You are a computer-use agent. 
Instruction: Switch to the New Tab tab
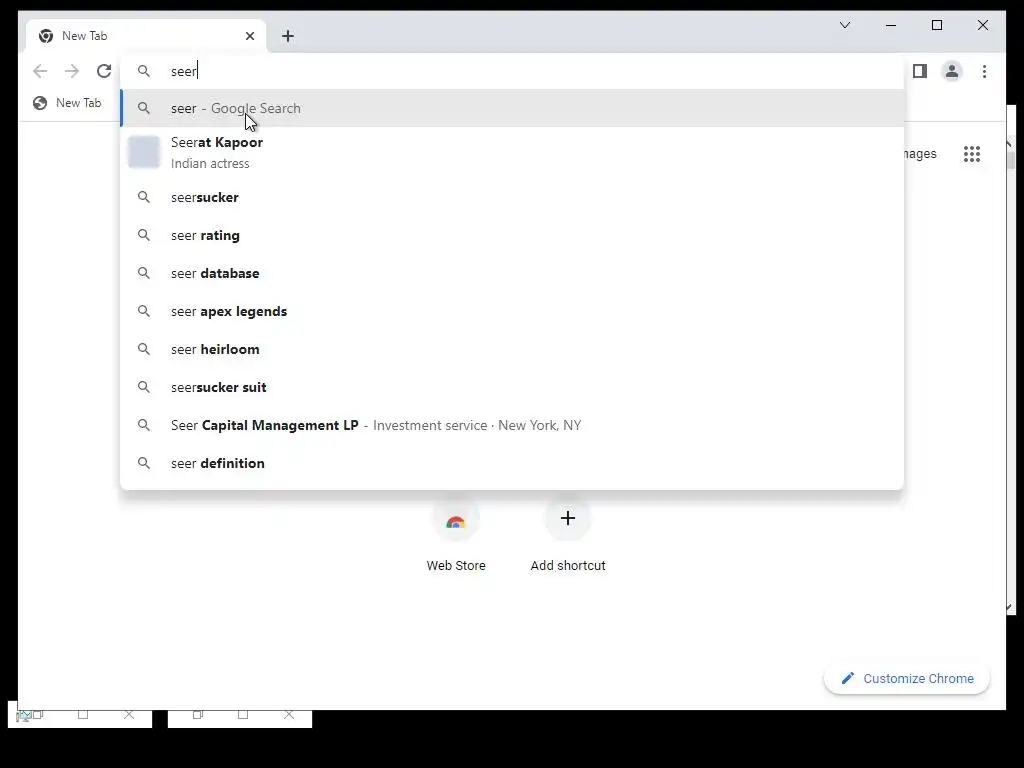[x=146, y=36]
